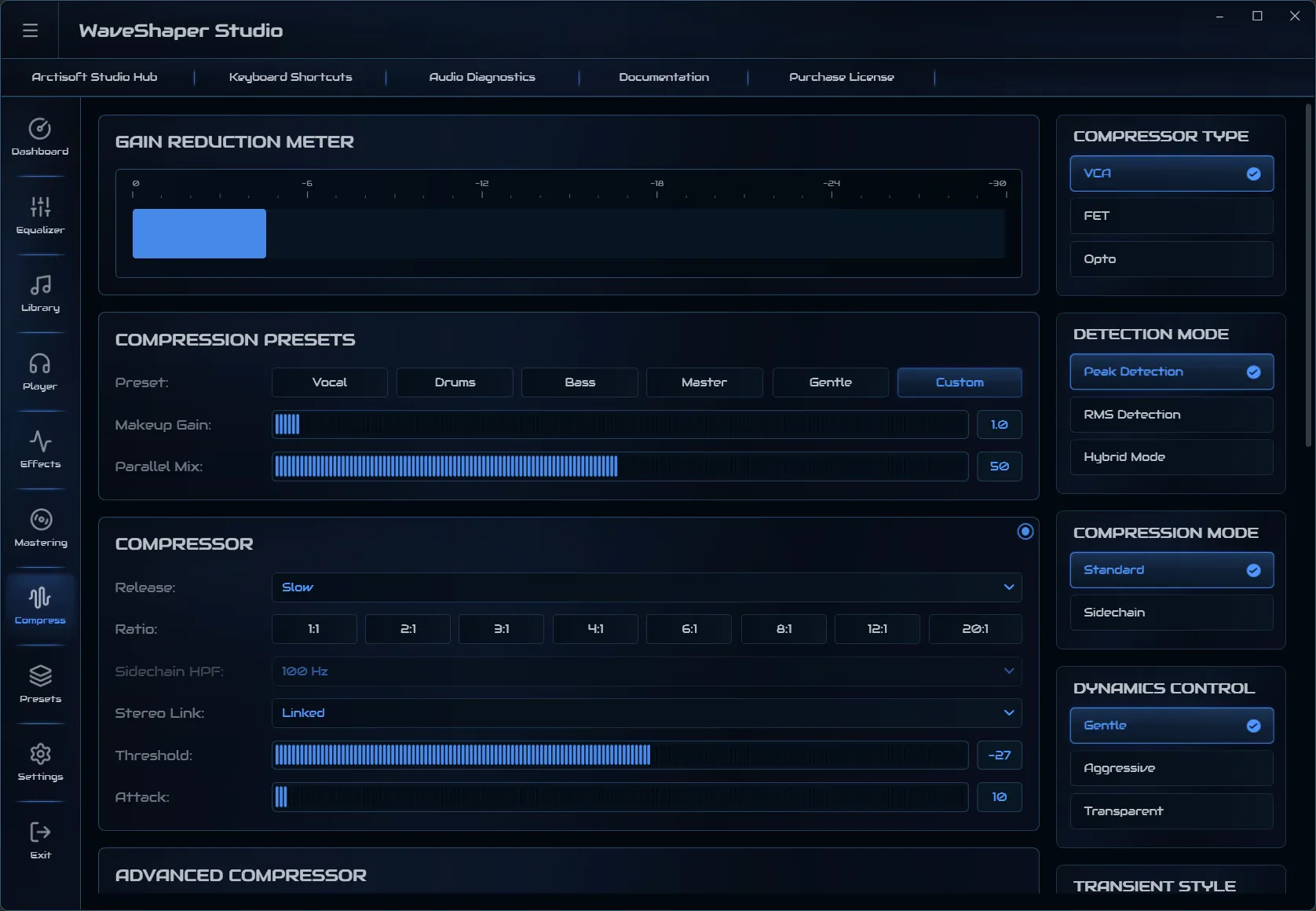The image size is (1316, 911).
Task: Set ratio to 20:1
Action: 975,629
